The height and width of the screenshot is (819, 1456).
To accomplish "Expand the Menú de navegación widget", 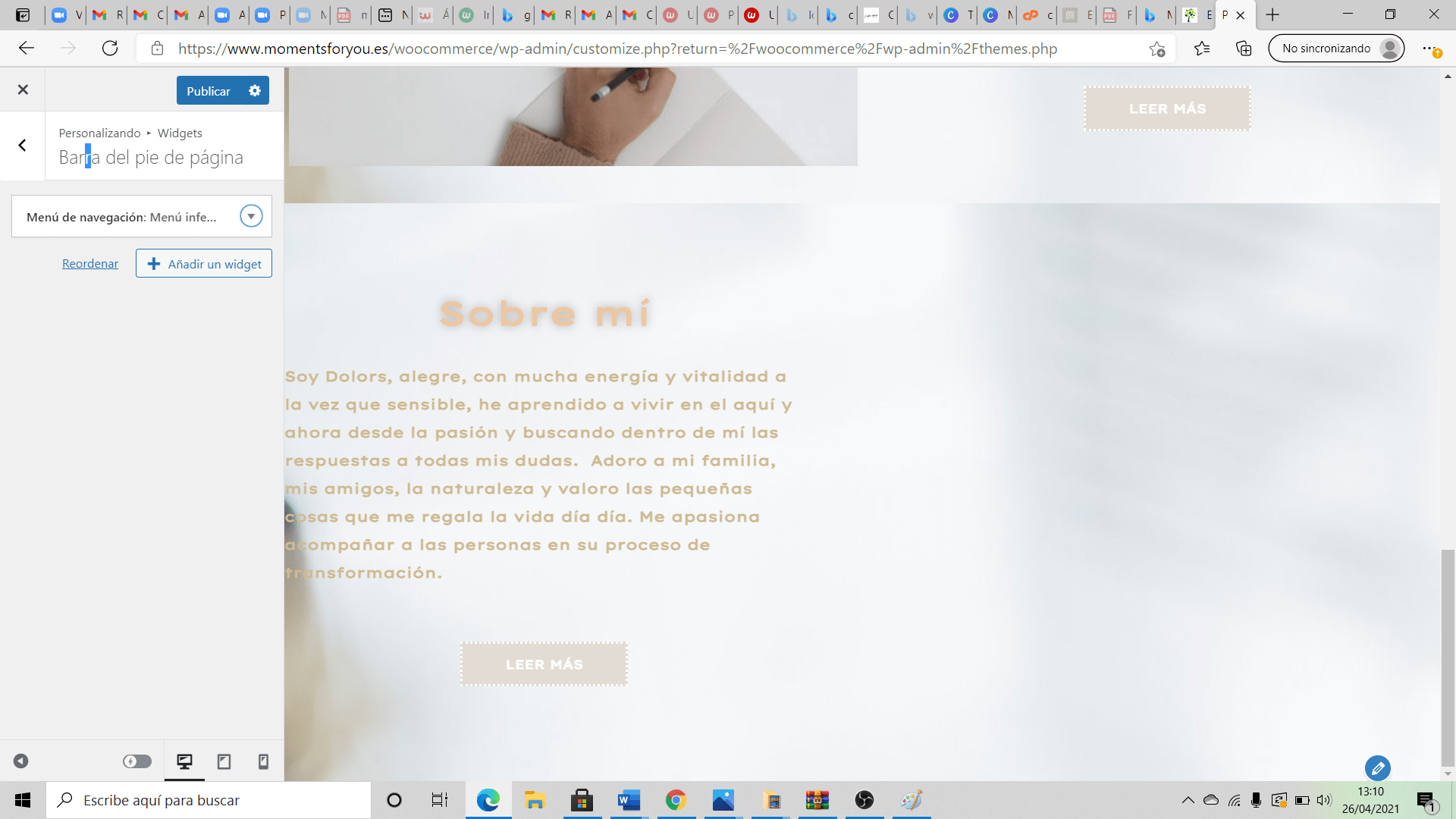I will pyautogui.click(x=251, y=216).
